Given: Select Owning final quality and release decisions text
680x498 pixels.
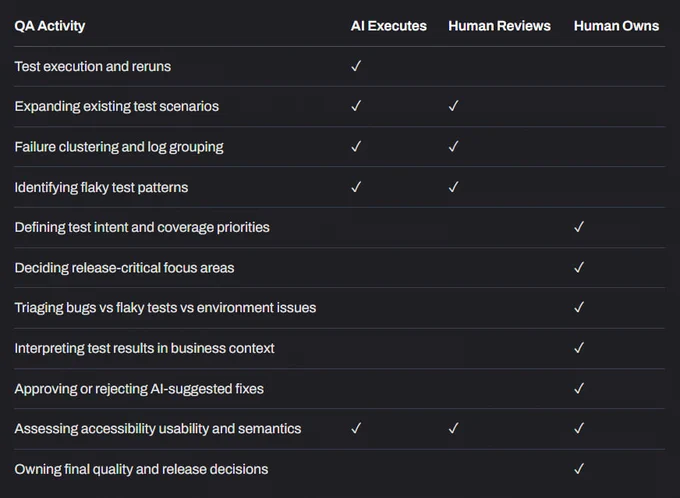Looking at the screenshot, I should [141, 469].
